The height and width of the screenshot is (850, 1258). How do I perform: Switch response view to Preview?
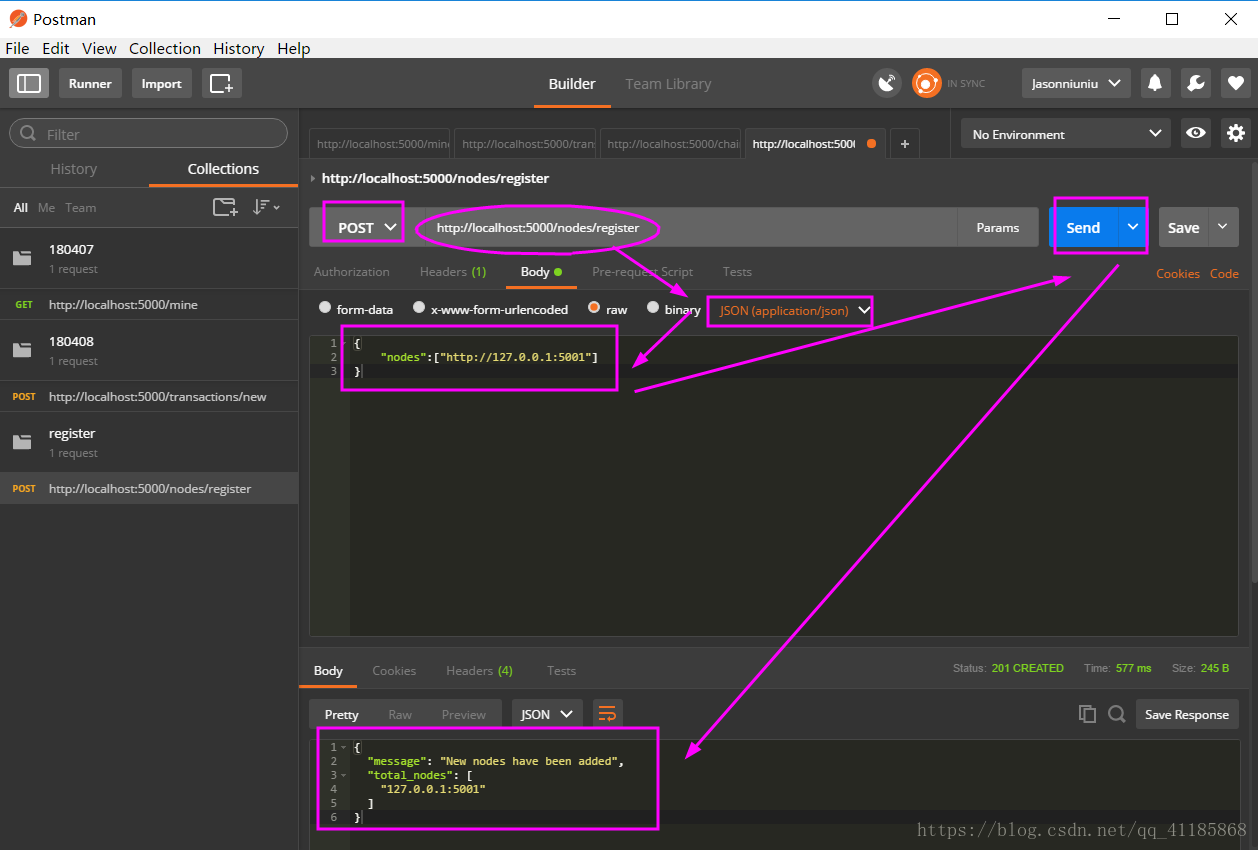point(464,714)
